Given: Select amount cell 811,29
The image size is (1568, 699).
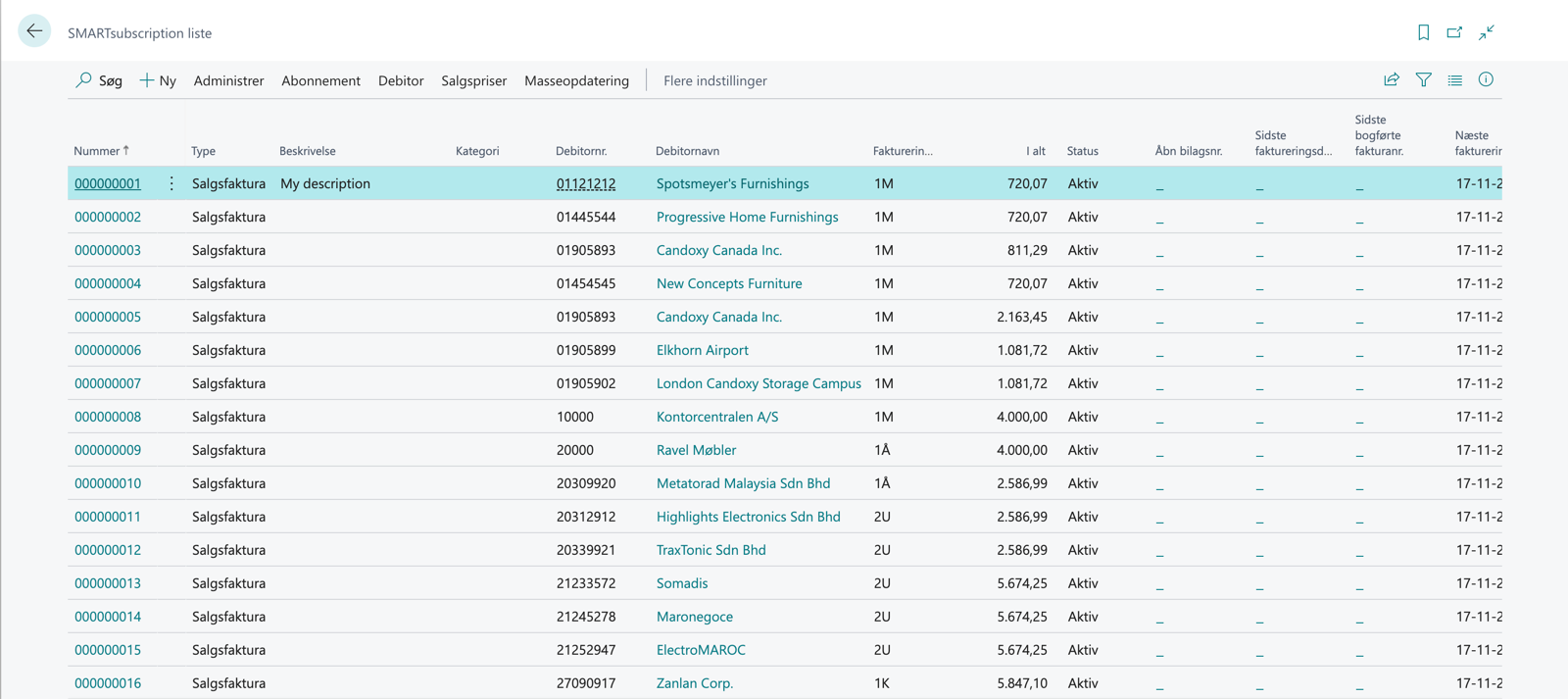Looking at the screenshot, I should pos(1027,250).
